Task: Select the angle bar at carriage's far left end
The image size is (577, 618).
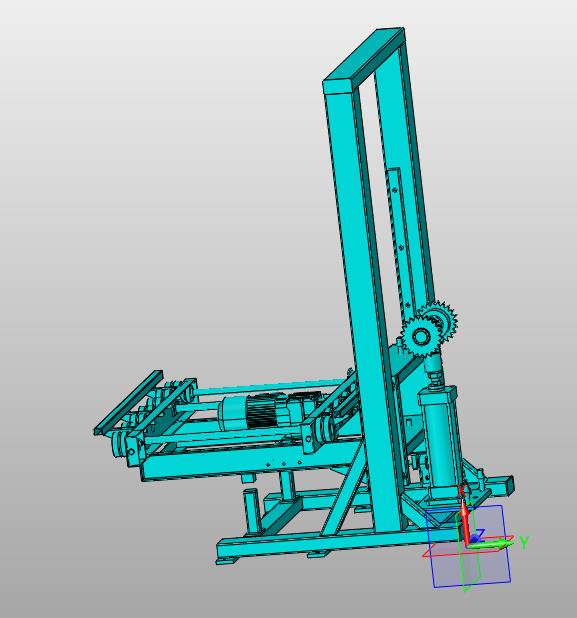Action: pos(128,402)
